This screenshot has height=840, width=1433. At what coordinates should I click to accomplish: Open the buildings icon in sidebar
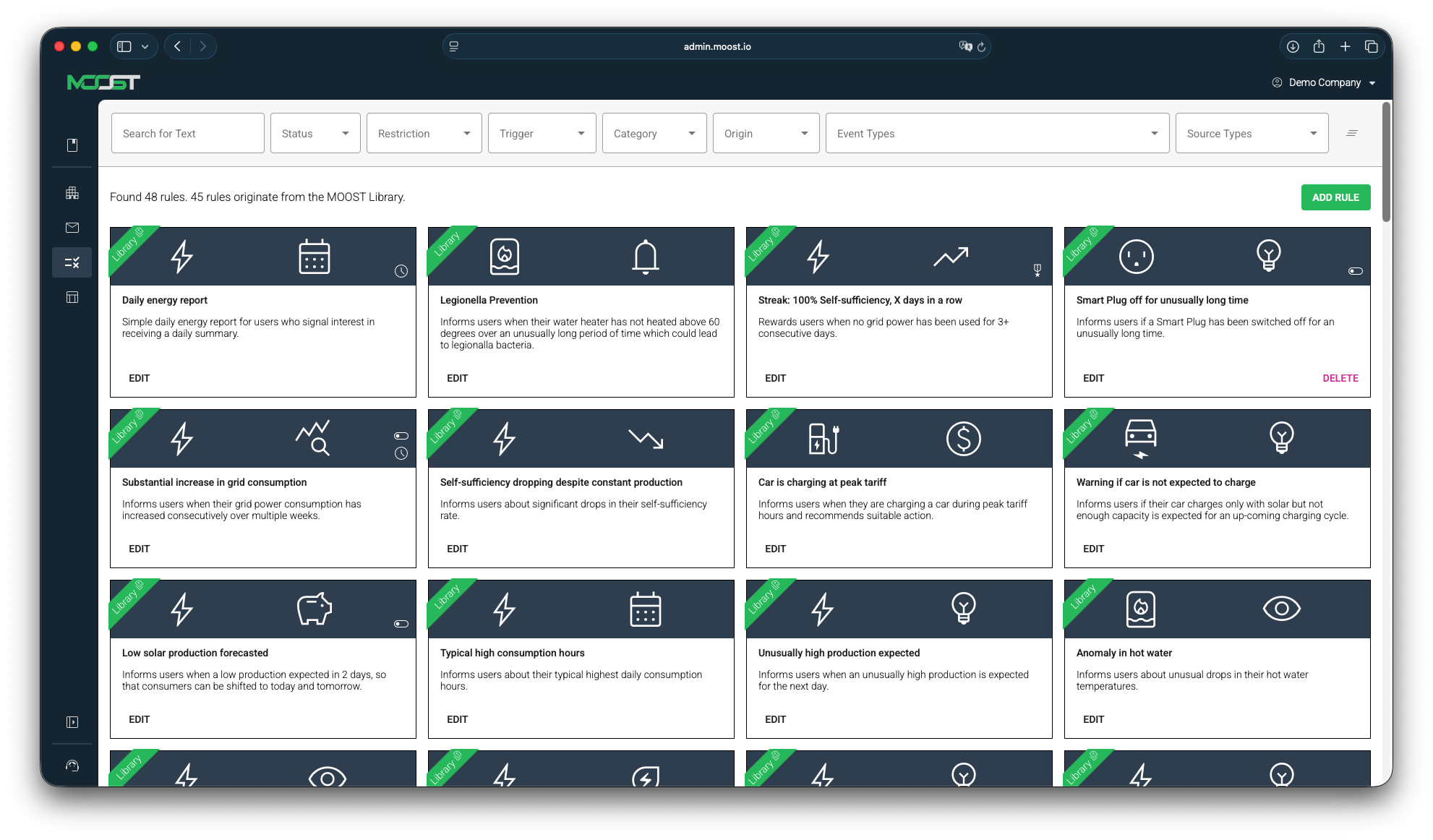[72, 193]
